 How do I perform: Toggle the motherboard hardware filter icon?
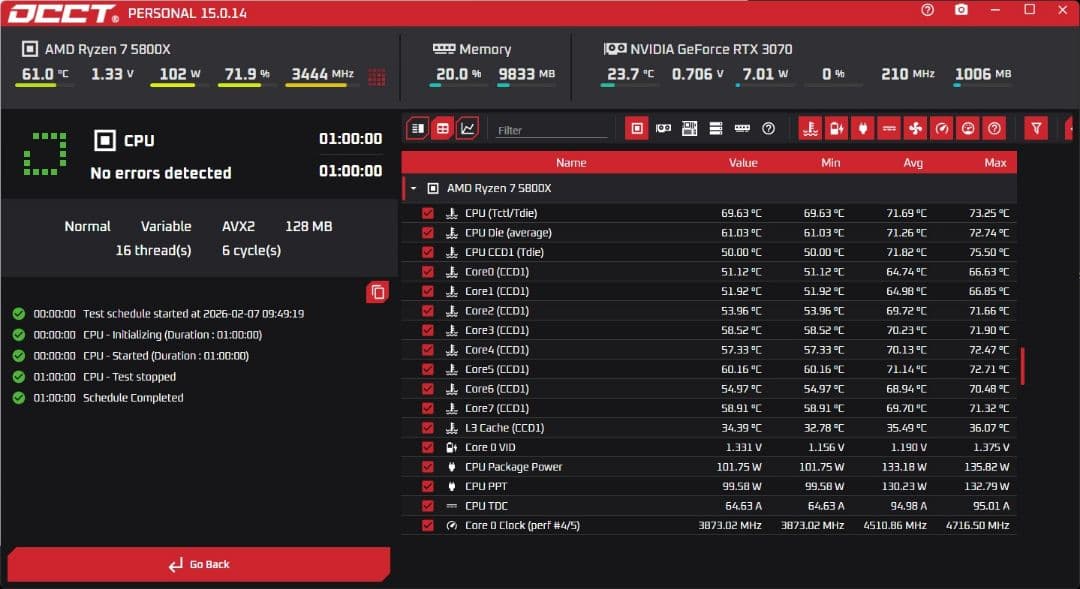pyautogui.click(x=689, y=128)
